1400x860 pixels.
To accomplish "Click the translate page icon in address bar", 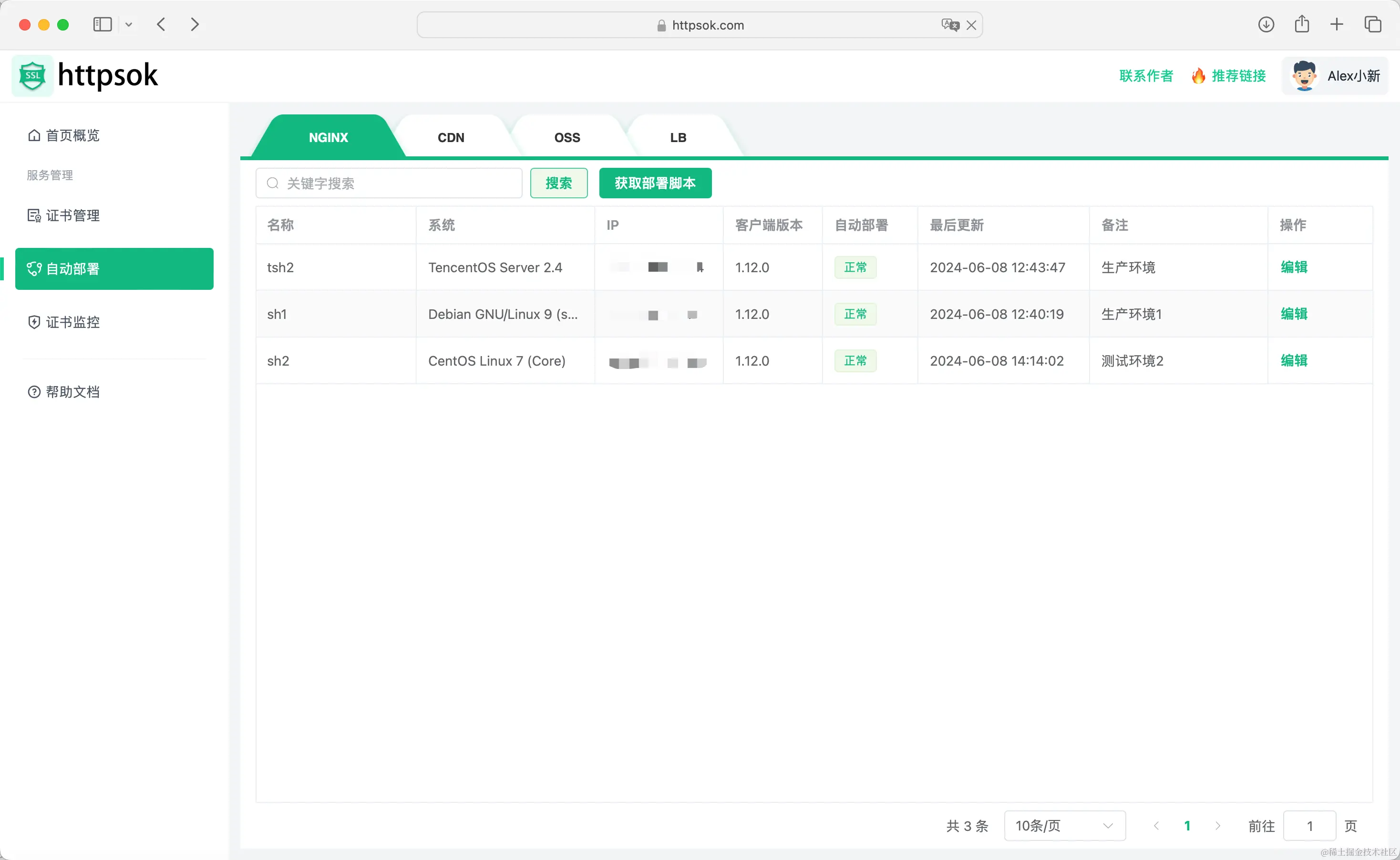I will [949, 25].
